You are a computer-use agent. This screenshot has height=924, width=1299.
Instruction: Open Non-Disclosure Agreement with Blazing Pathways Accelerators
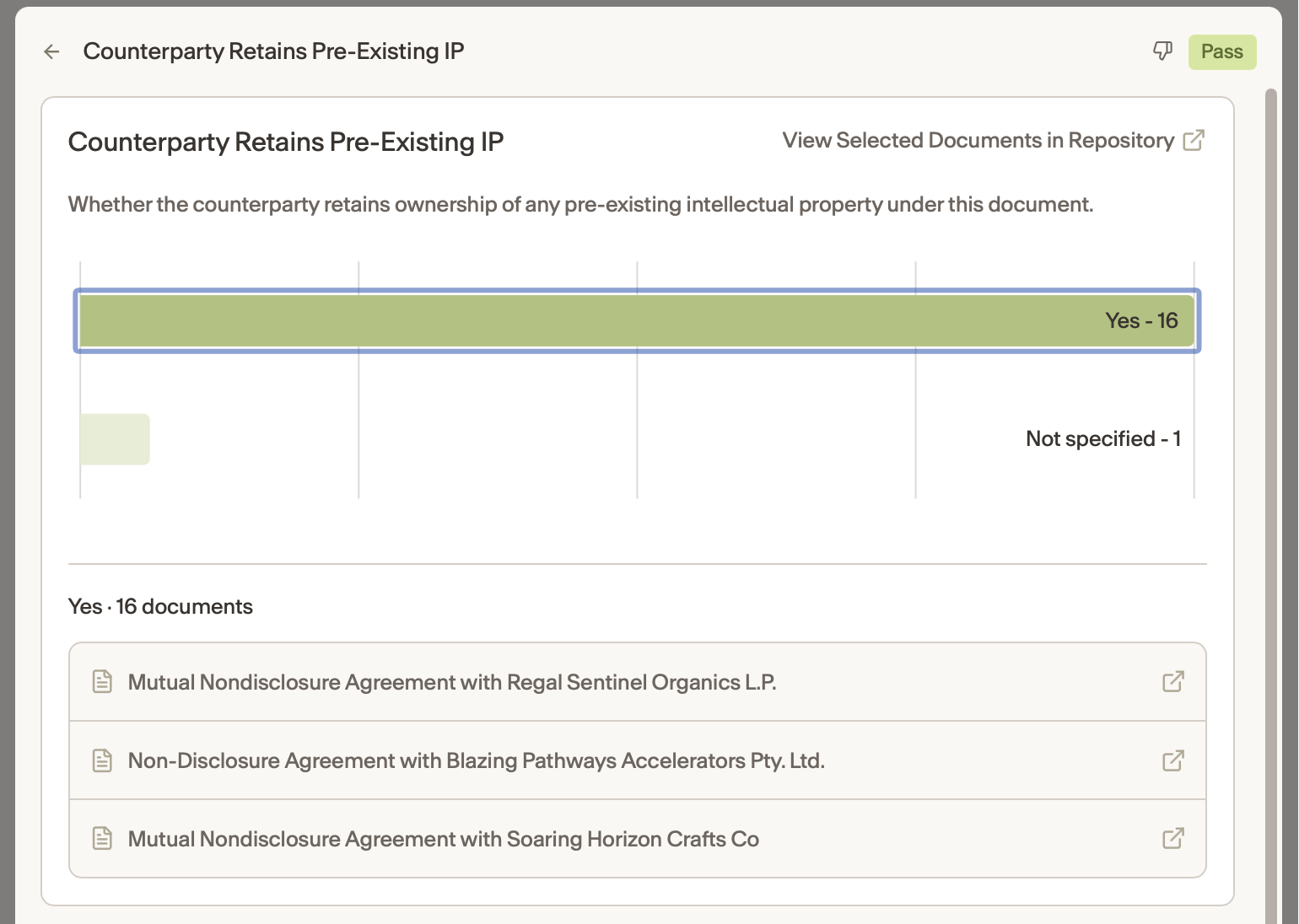[637, 760]
